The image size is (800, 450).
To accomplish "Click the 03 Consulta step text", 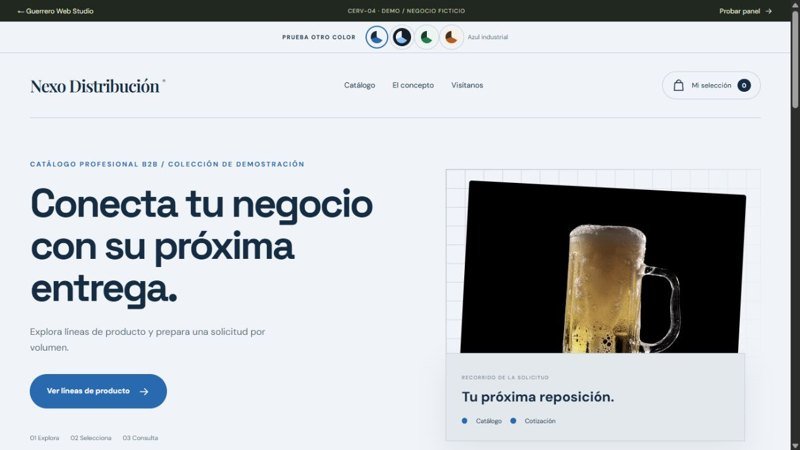I will click(x=140, y=438).
